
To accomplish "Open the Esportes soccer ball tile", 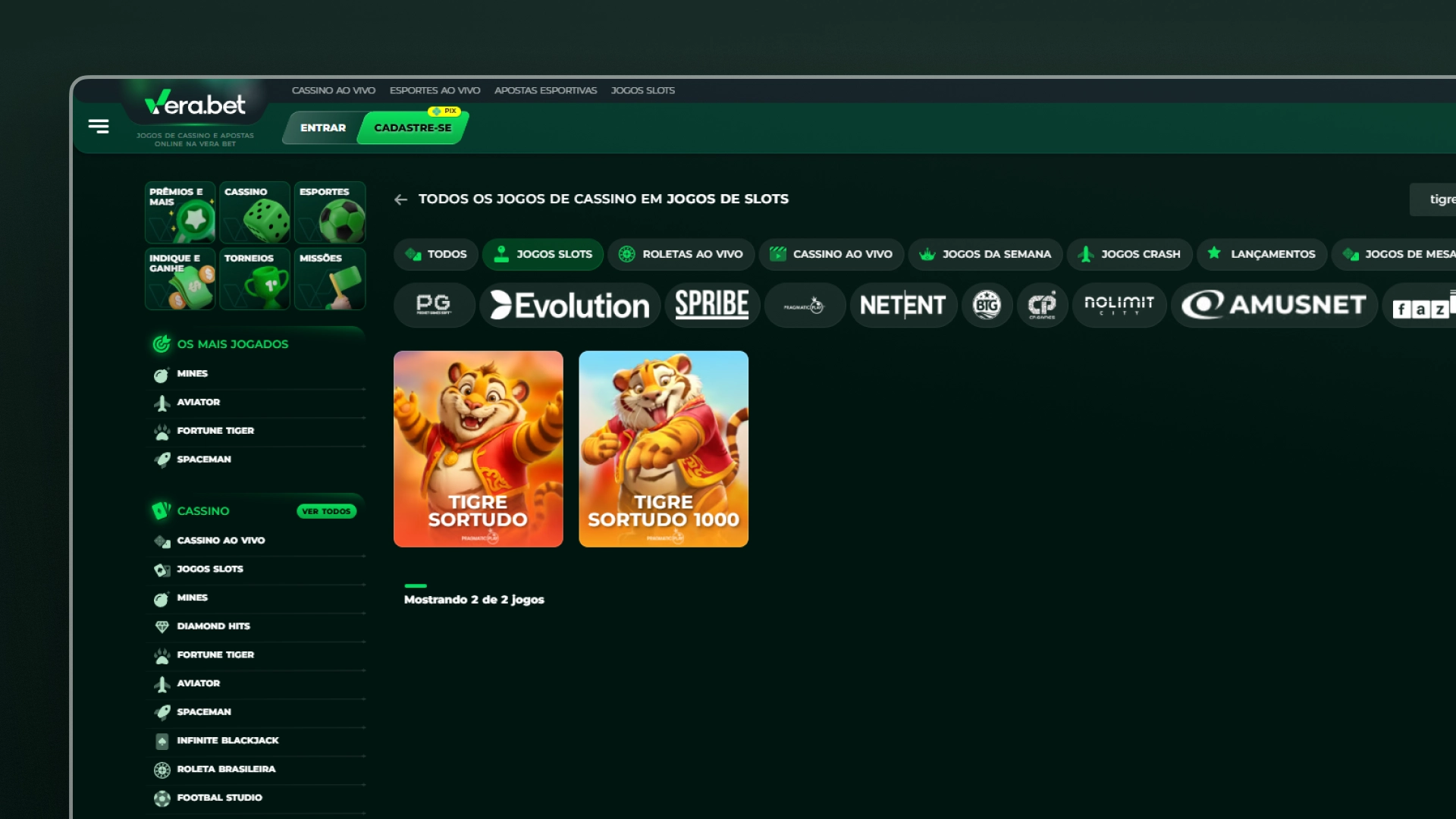I will click(x=330, y=213).
